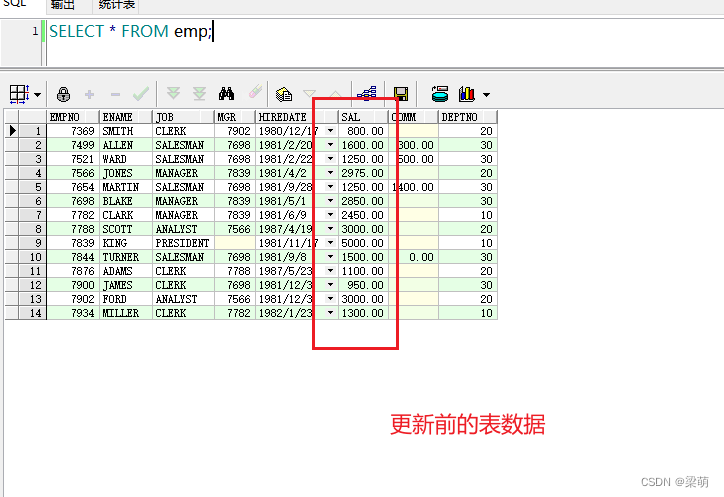Select row number 1 header
The height and width of the screenshot is (497, 724).
coord(32,131)
